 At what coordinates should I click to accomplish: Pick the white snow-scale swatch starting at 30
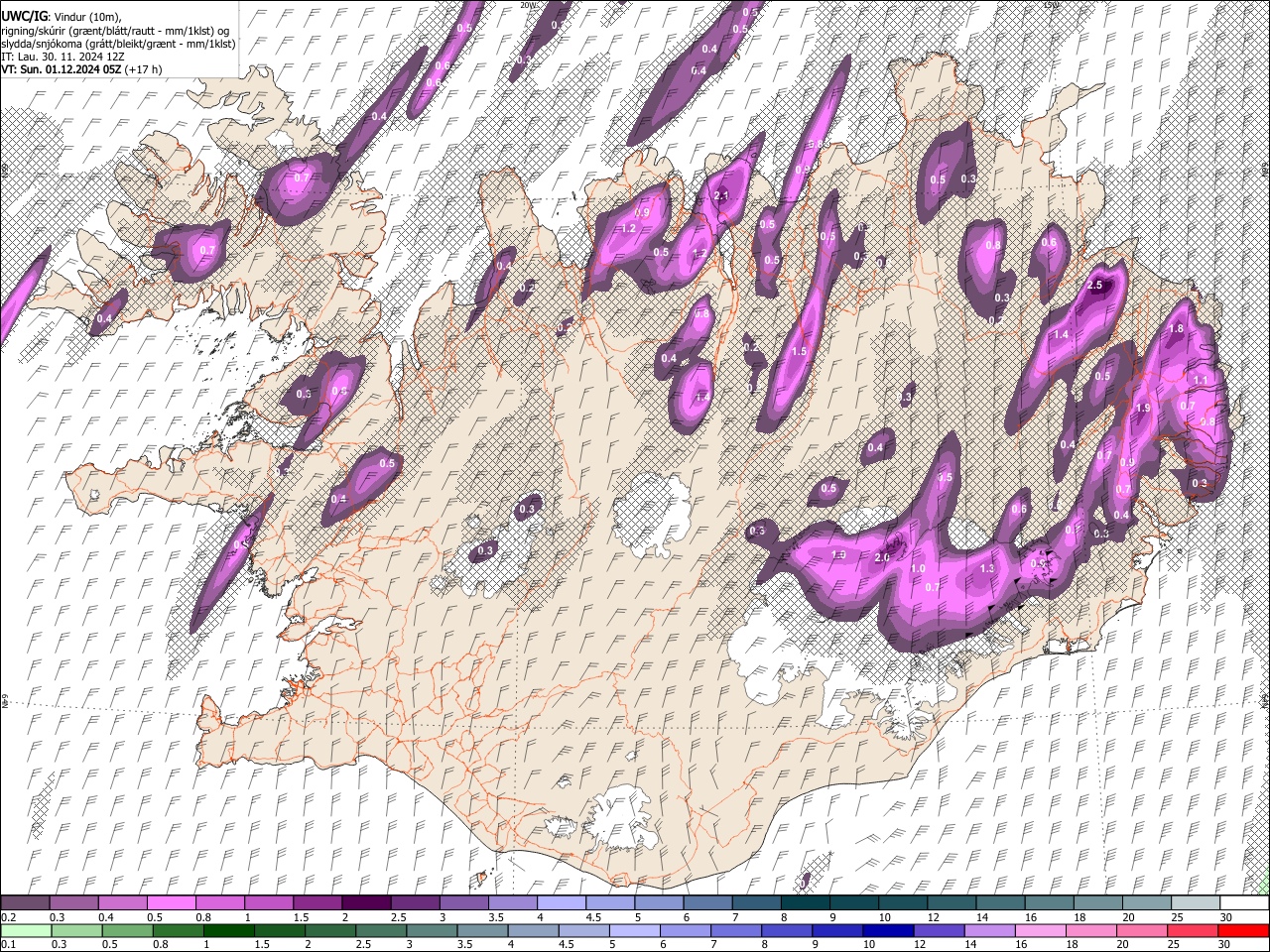1244,903
